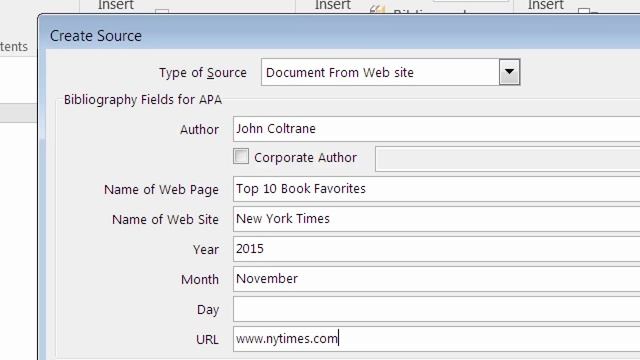
Task: Enable the Corporate Author checkbox
Action: [x=241, y=156]
